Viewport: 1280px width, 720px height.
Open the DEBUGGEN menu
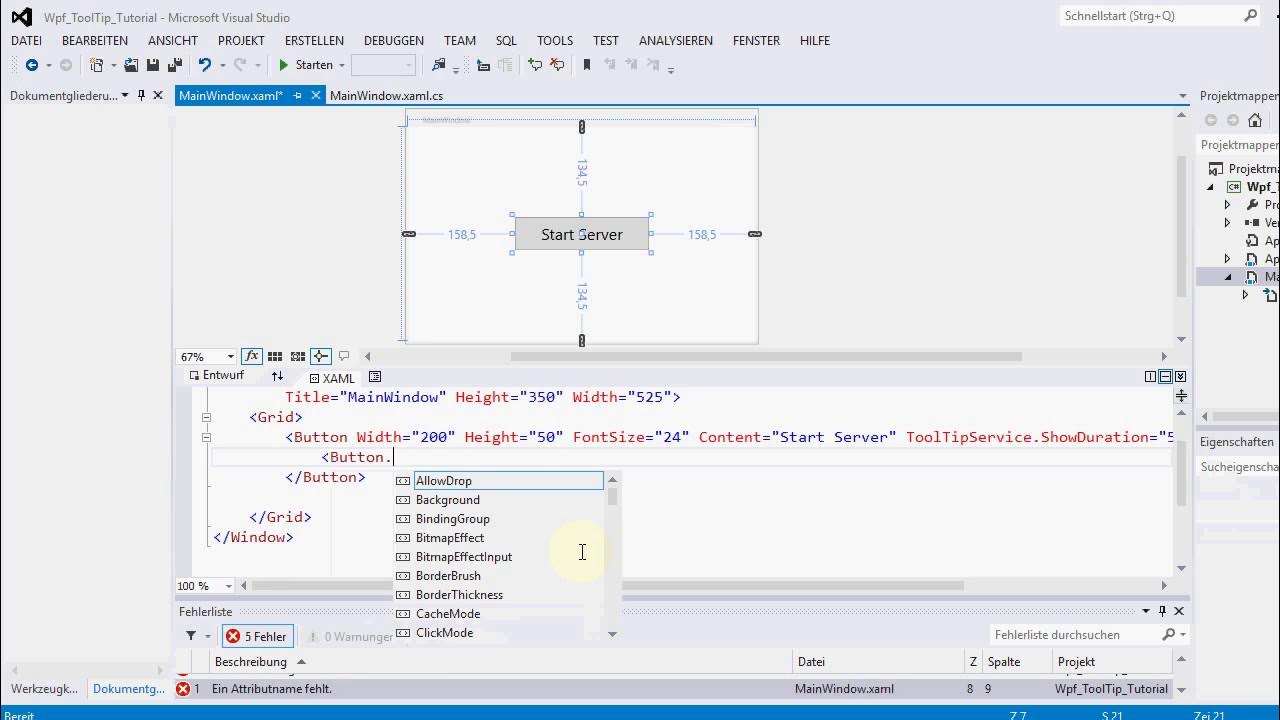click(394, 40)
